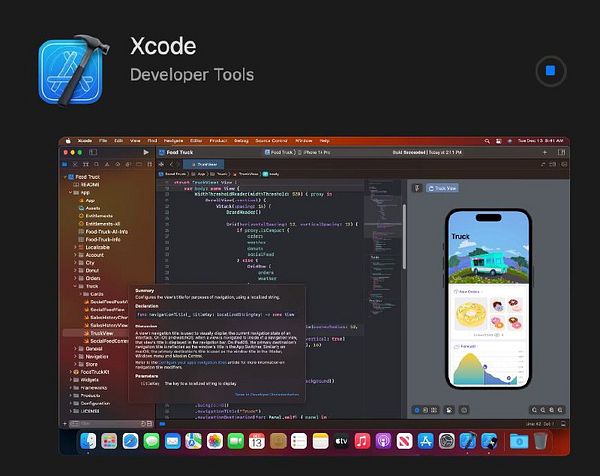Image resolution: width=600 pixels, height=476 pixels.
Task: Select the variants grid preview button
Action: (434, 410)
